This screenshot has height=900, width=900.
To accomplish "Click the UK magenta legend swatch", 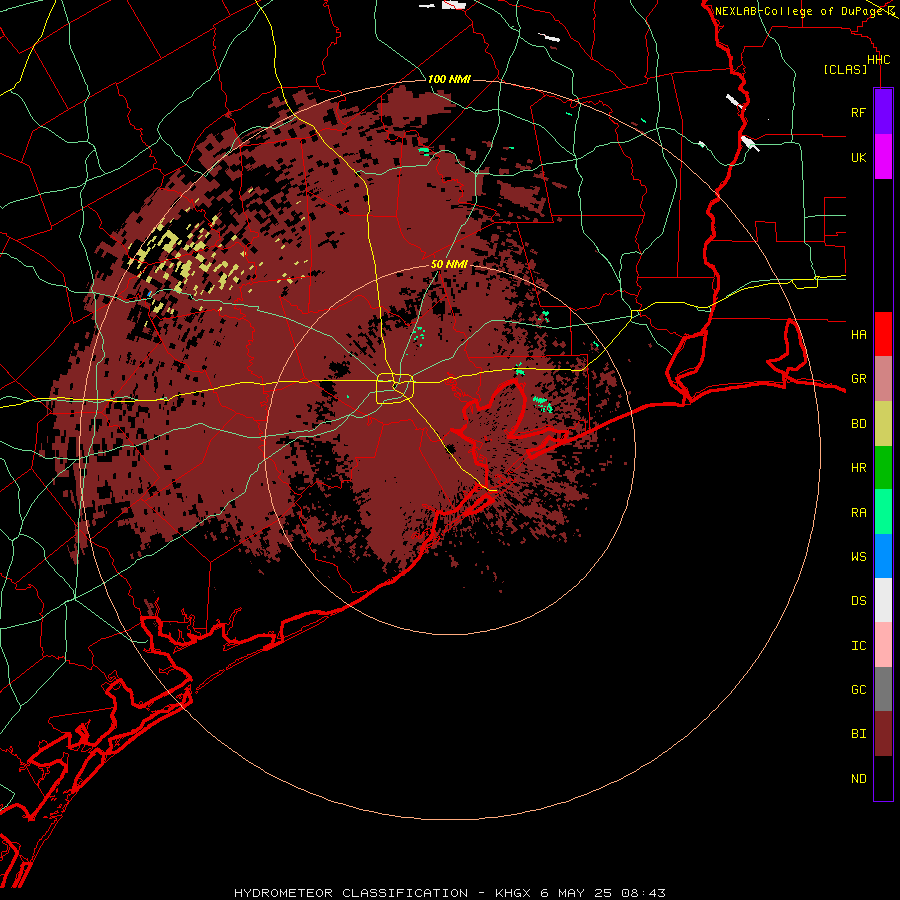I will coord(883,157).
